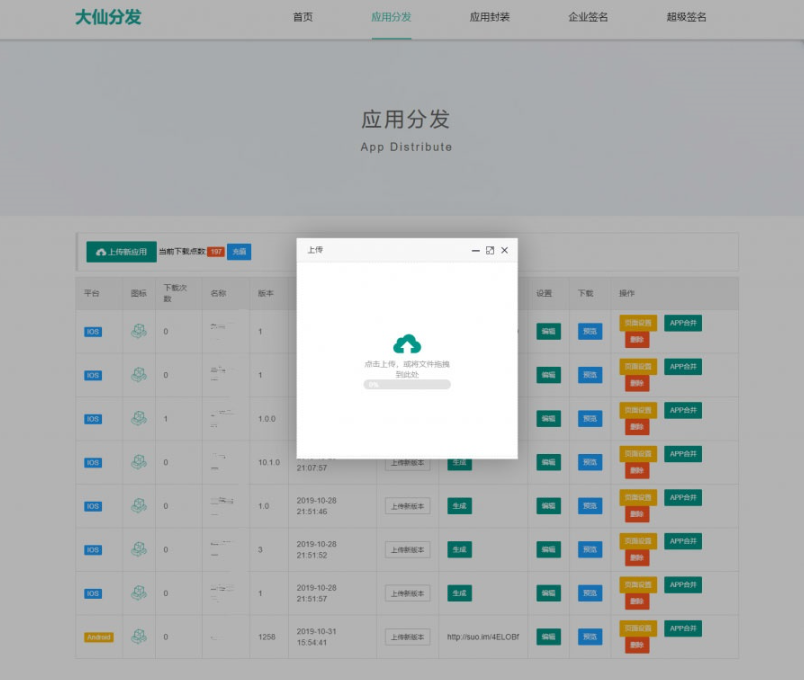
Task: Click the 点击上传 drop area text
Action: pos(407,369)
